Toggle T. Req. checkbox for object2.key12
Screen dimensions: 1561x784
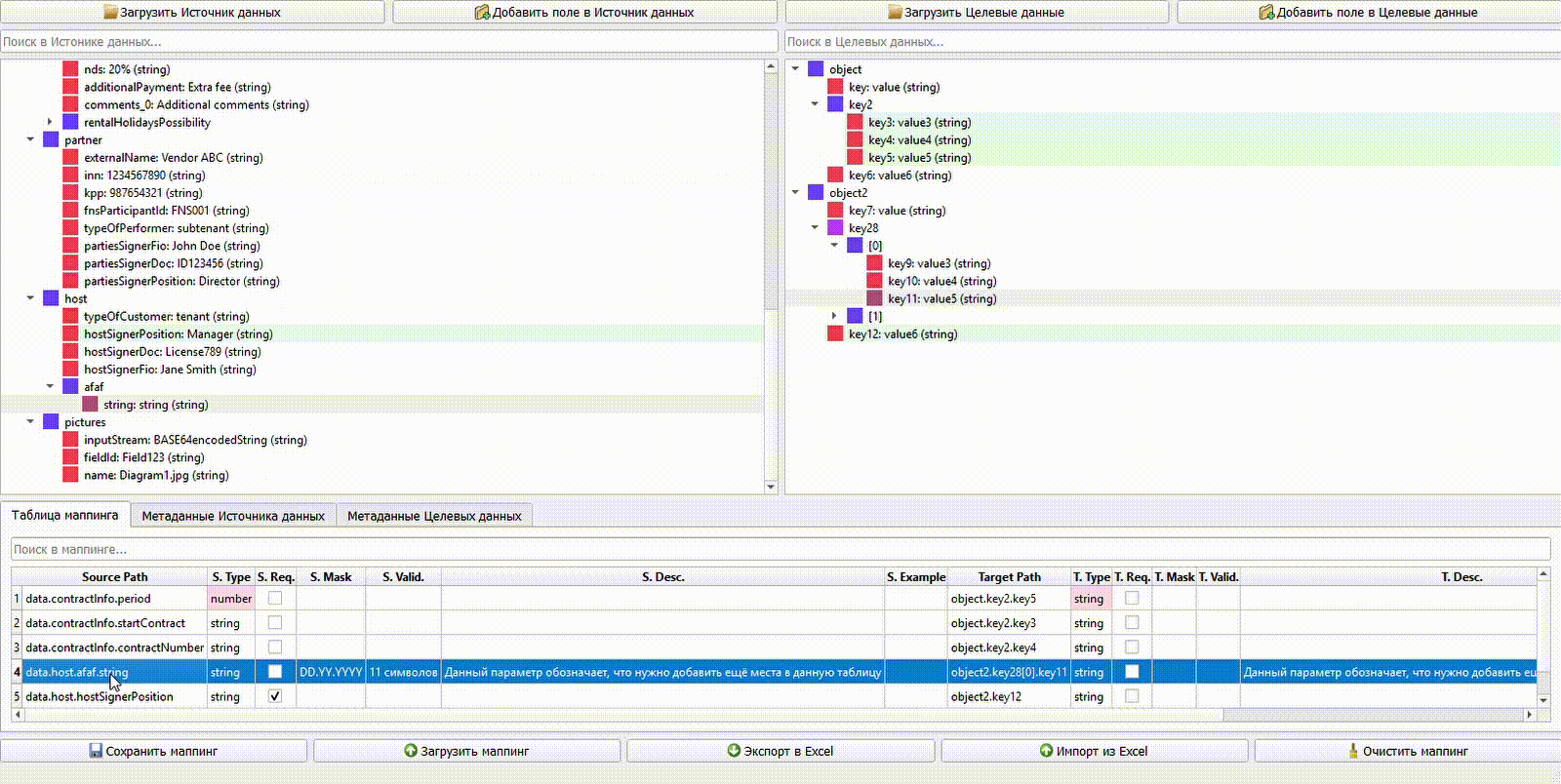pos(1132,696)
